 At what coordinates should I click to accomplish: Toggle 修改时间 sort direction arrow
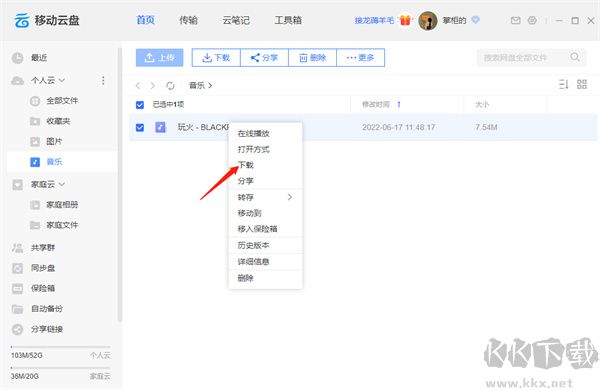(399, 104)
